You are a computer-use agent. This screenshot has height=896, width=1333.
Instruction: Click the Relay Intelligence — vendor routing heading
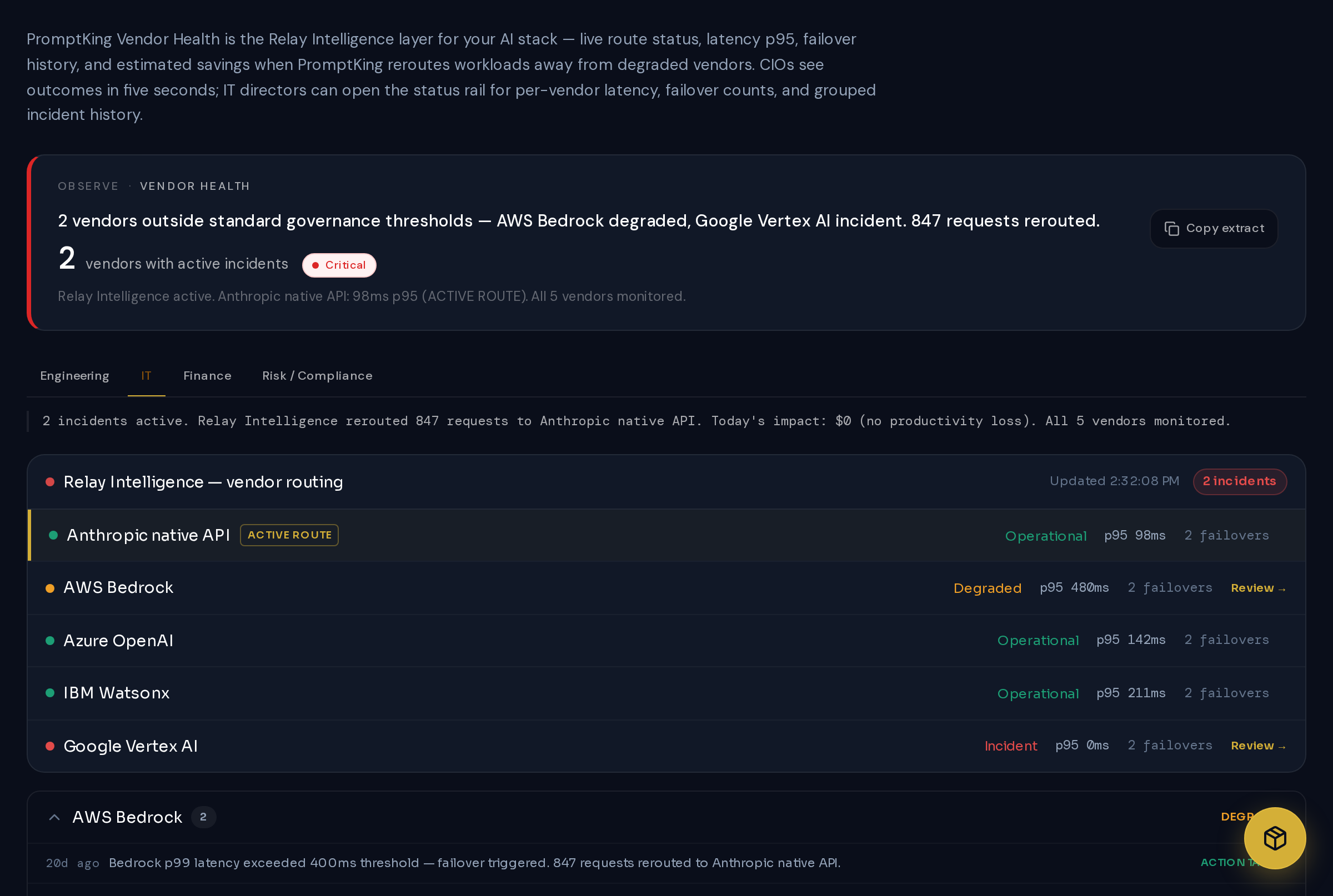pyautogui.click(x=203, y=482)
